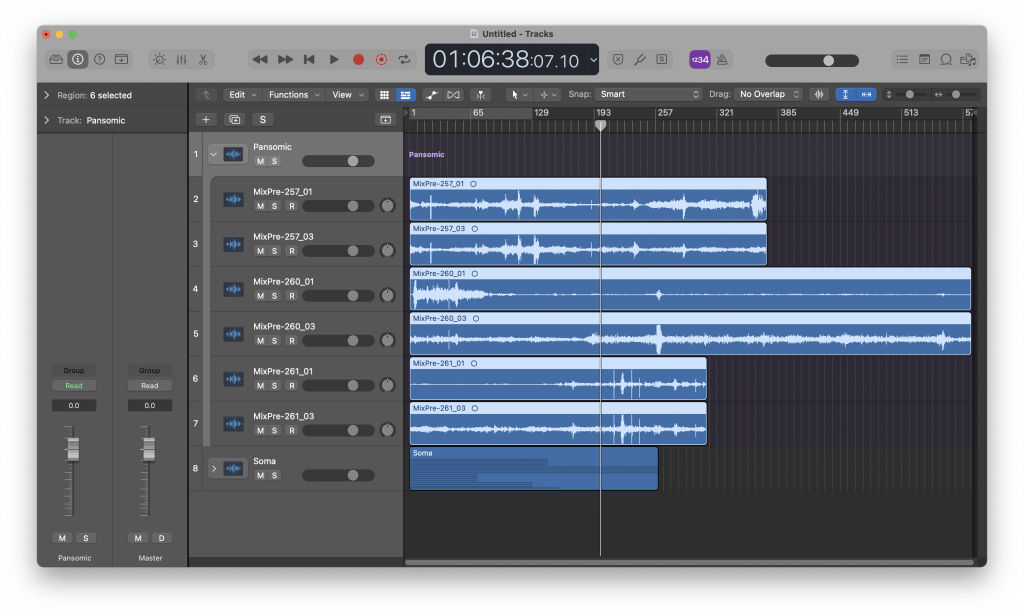Click the Capture Recording dotted-circle button

click(x=381, y=59)
